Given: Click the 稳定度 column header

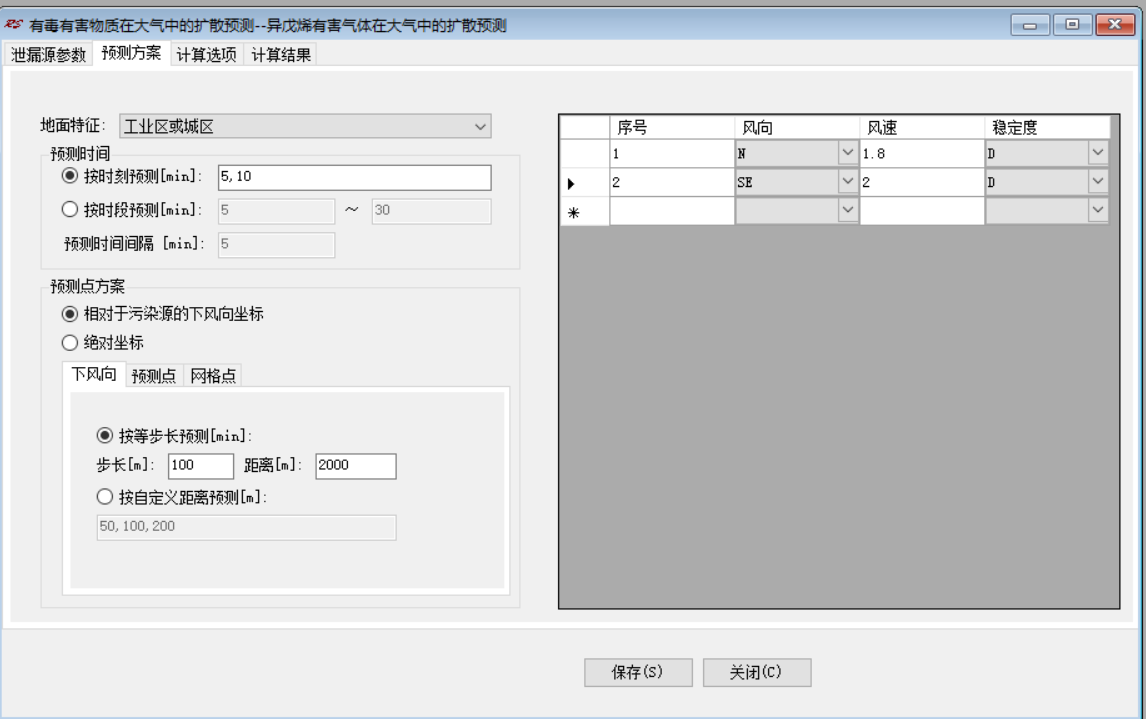Looking at the screenshot, I should [1047, 128].
